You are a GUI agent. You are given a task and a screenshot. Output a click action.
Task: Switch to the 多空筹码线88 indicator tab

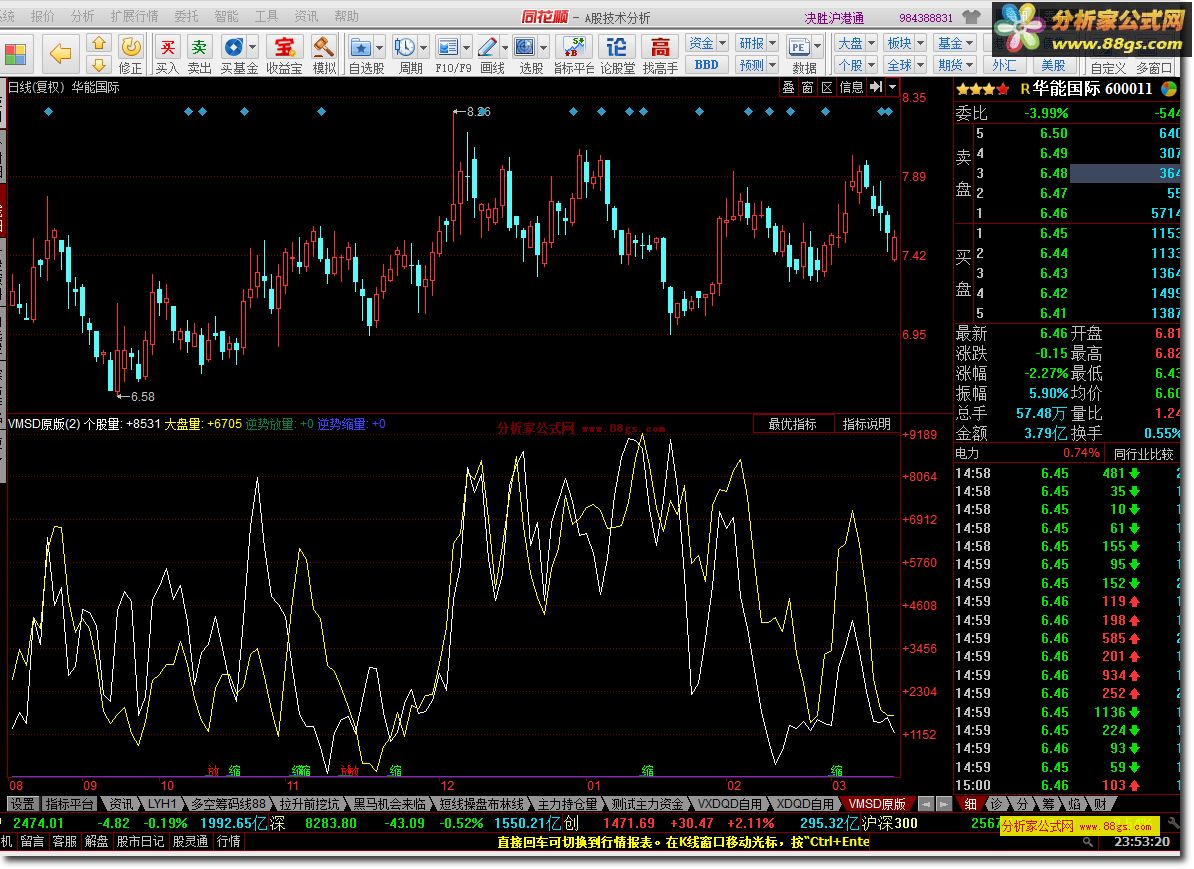[228, 804]
